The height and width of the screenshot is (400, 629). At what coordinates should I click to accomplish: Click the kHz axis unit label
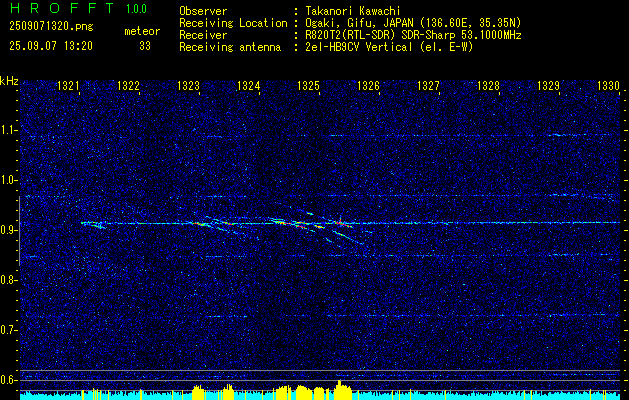9,81
